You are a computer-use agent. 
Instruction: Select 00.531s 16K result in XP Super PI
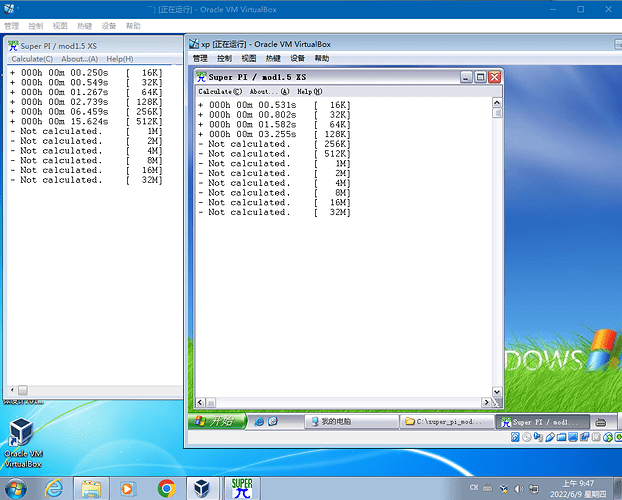275,105
